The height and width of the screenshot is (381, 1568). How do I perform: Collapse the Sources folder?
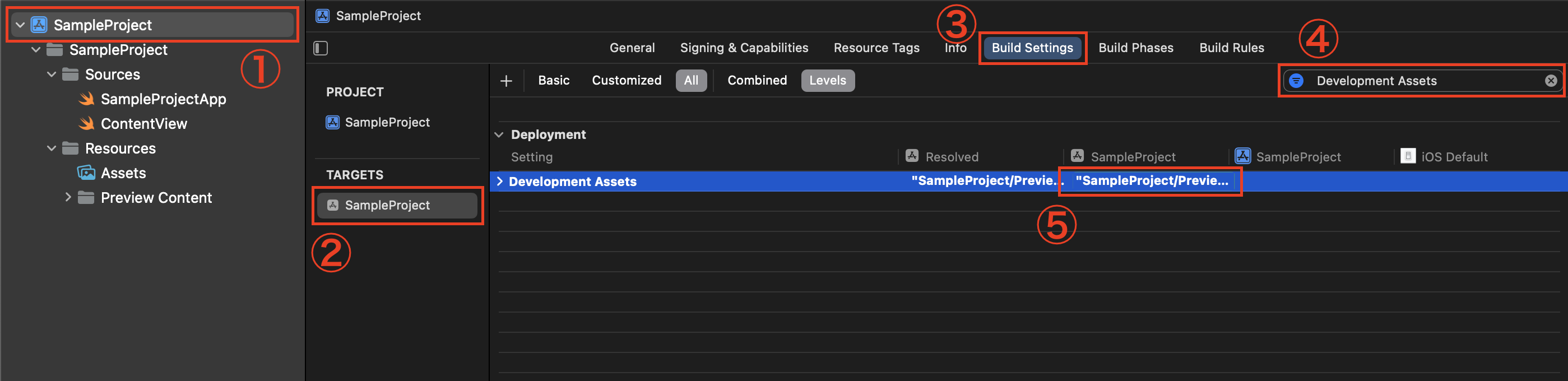(x=52, y=75)
